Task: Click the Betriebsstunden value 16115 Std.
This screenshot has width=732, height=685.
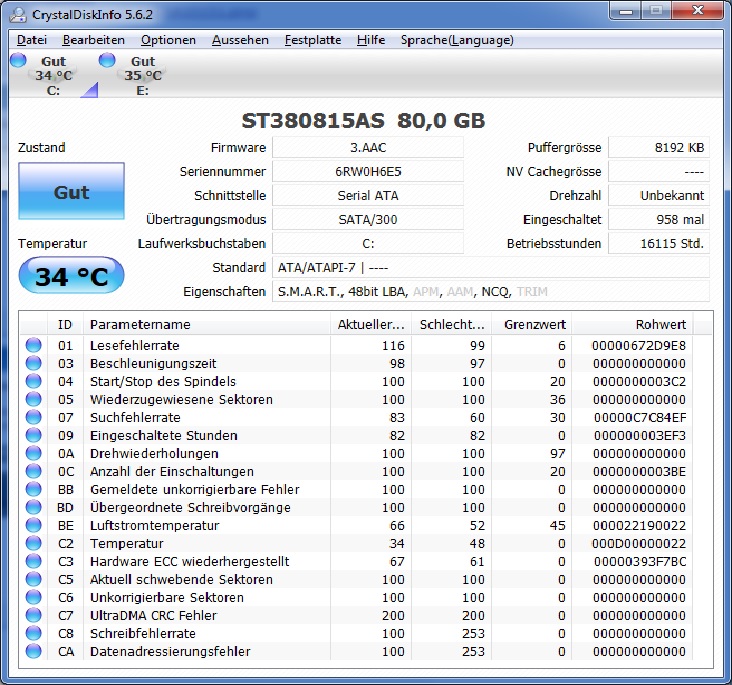Action: click(659, 243)
